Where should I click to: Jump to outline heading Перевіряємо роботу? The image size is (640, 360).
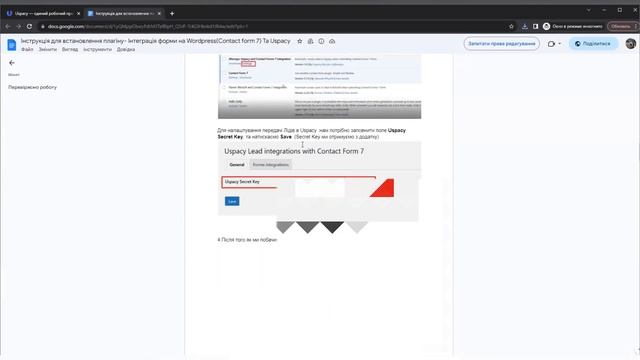pyautogui.click(x=33, y=87)
